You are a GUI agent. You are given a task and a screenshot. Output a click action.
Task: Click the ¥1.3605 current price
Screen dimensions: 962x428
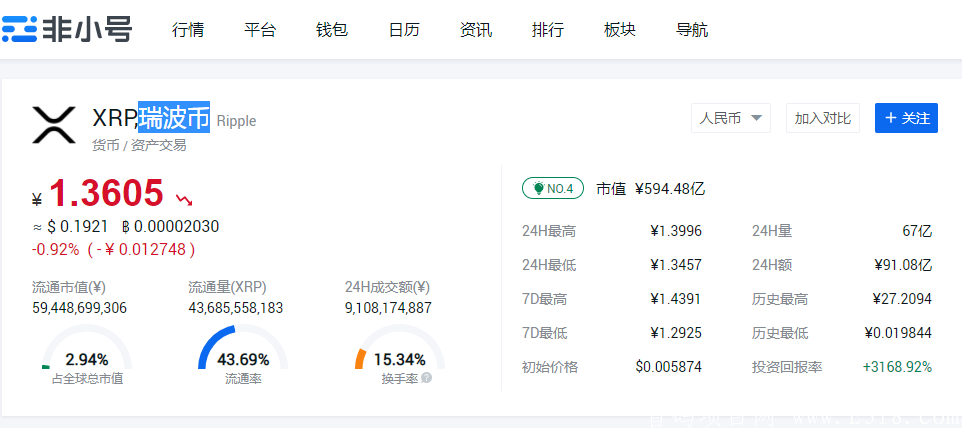tap(98, 194)
